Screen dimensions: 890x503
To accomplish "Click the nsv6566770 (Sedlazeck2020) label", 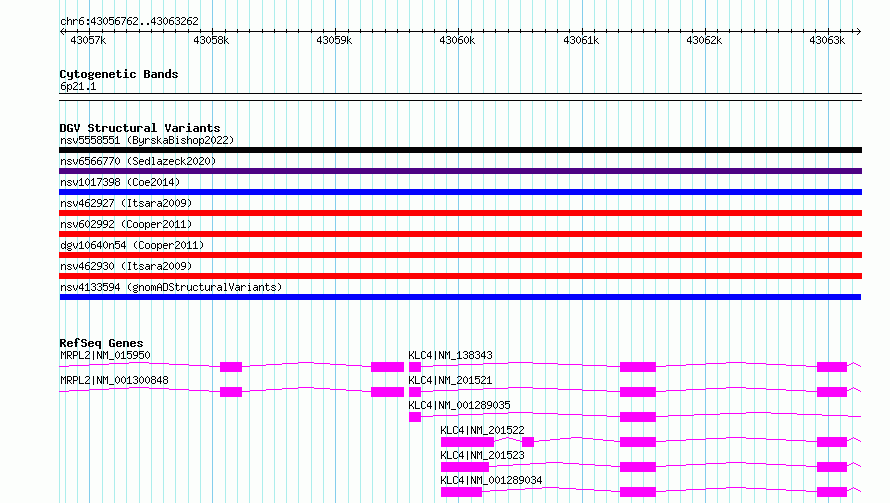I will point(138,161).
